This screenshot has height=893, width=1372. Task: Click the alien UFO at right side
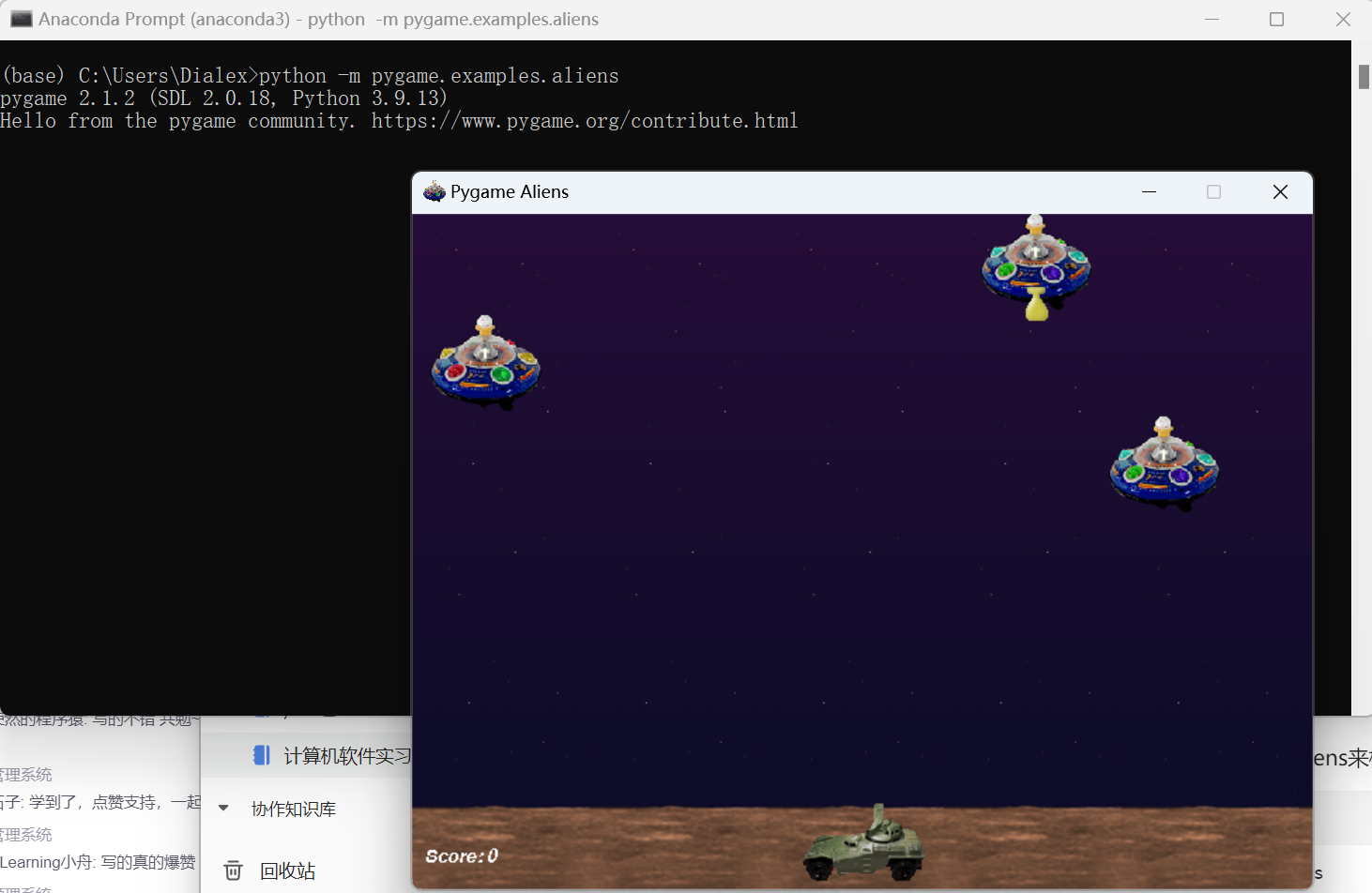(x=1164, y=463)
